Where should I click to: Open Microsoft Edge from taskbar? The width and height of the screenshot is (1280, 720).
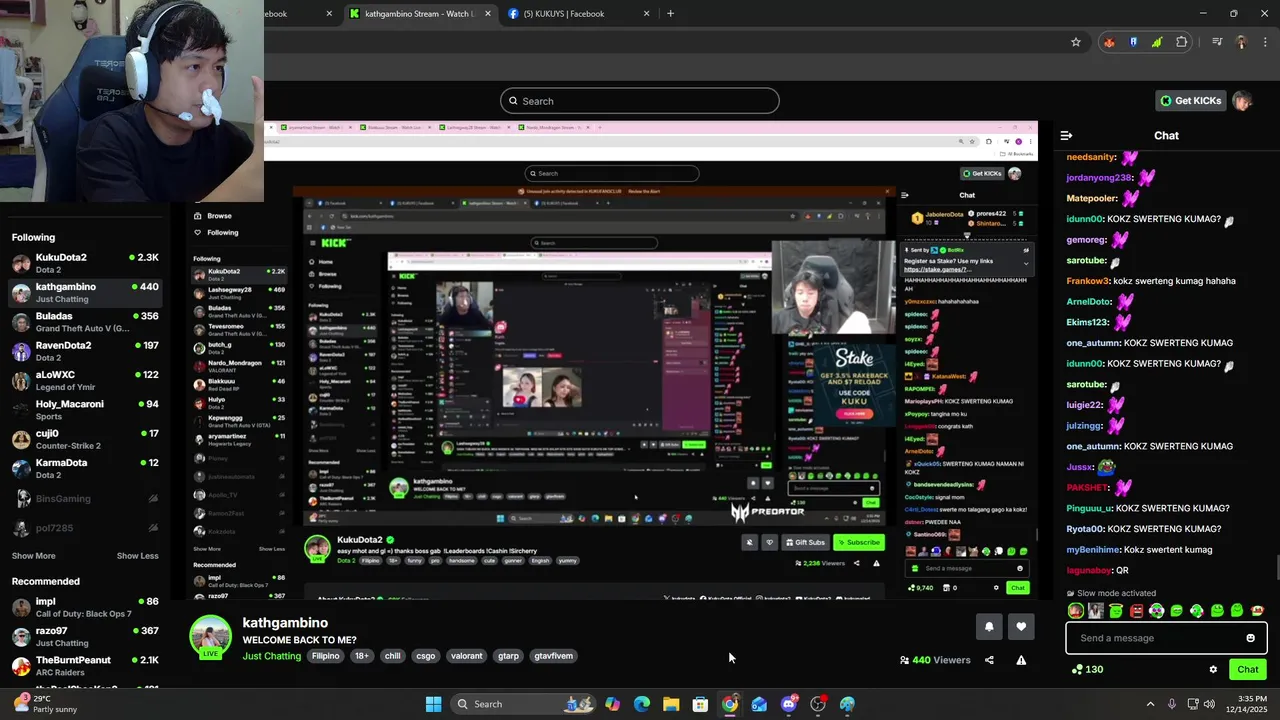click(641, 704)
